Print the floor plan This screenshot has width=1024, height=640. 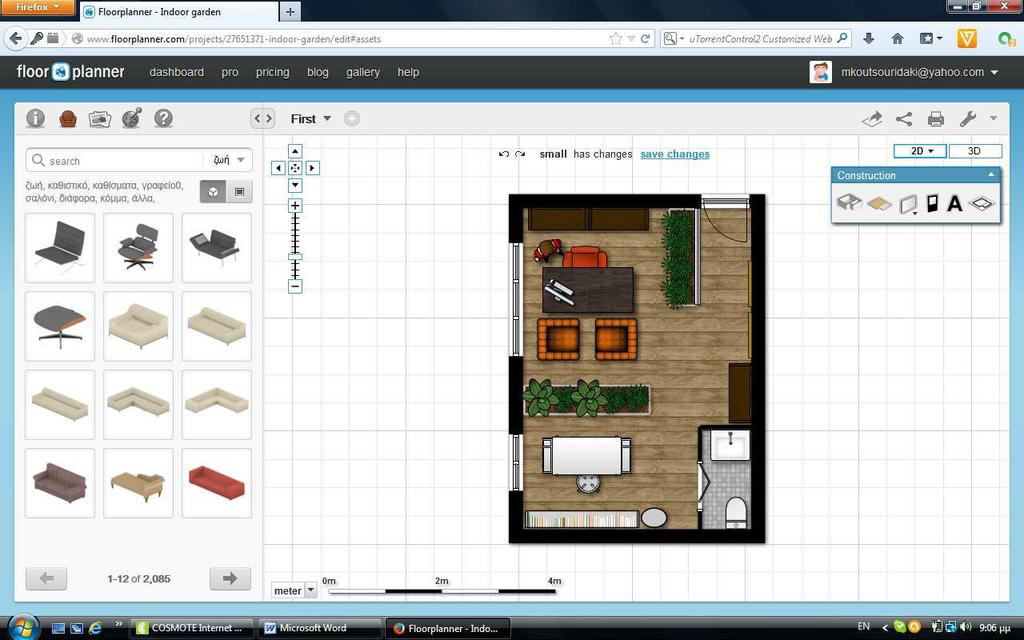point(936,119)
